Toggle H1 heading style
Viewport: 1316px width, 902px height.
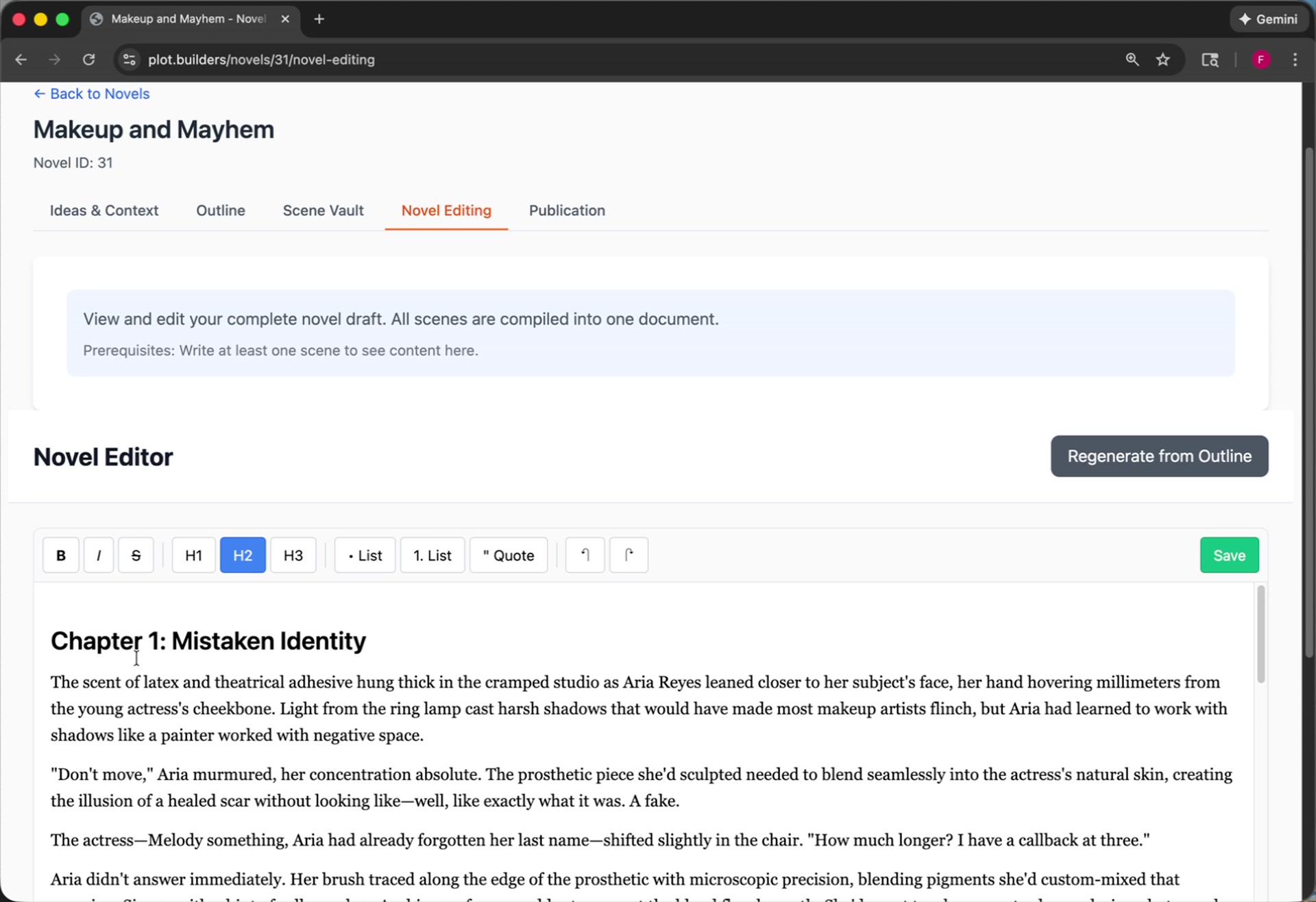click(193, 555)
